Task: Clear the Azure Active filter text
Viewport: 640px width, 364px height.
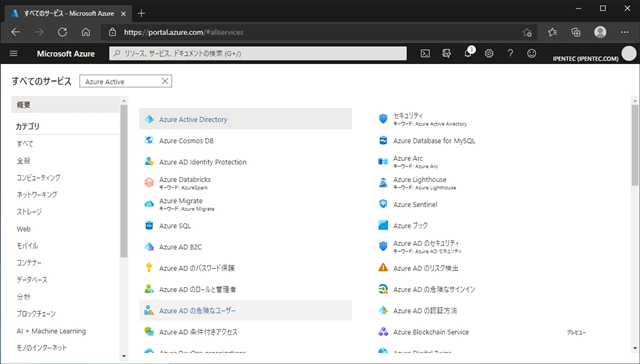Action: [165, 81]
